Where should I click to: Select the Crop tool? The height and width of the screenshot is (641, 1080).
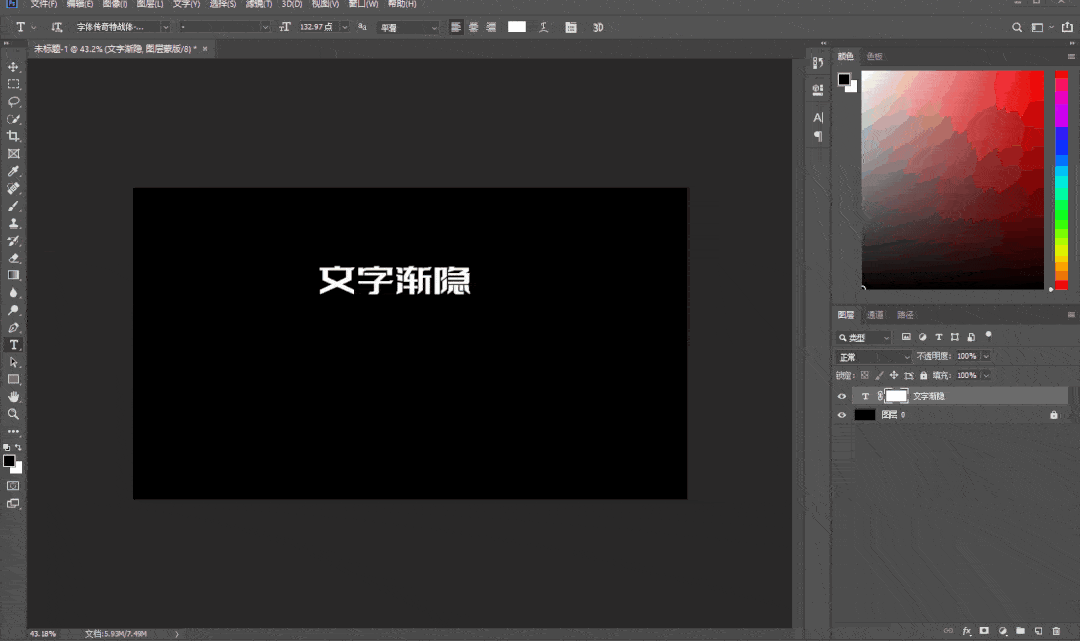coord(14,136)
